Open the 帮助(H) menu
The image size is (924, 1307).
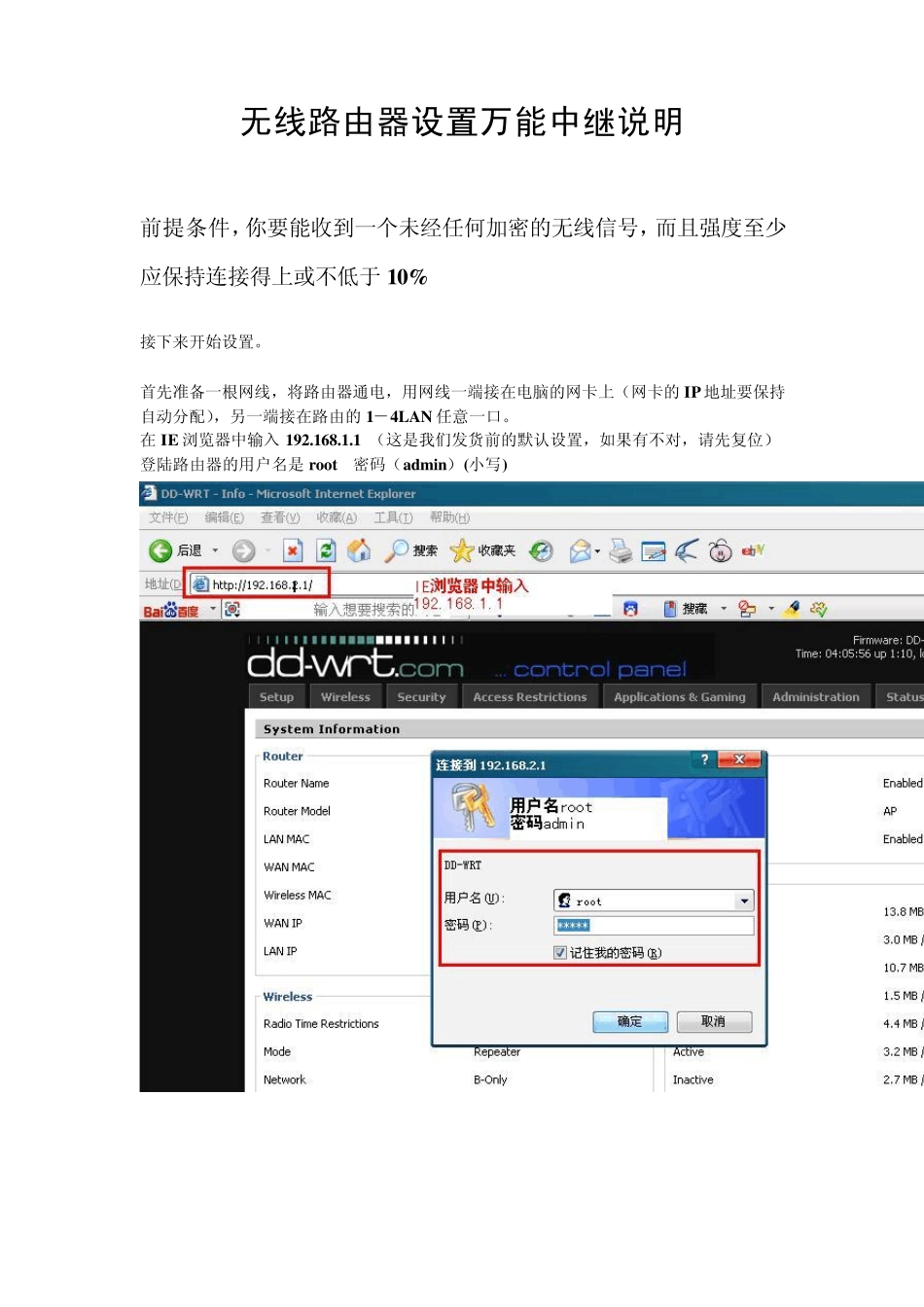pyautogui.click(x=449, y=518)
